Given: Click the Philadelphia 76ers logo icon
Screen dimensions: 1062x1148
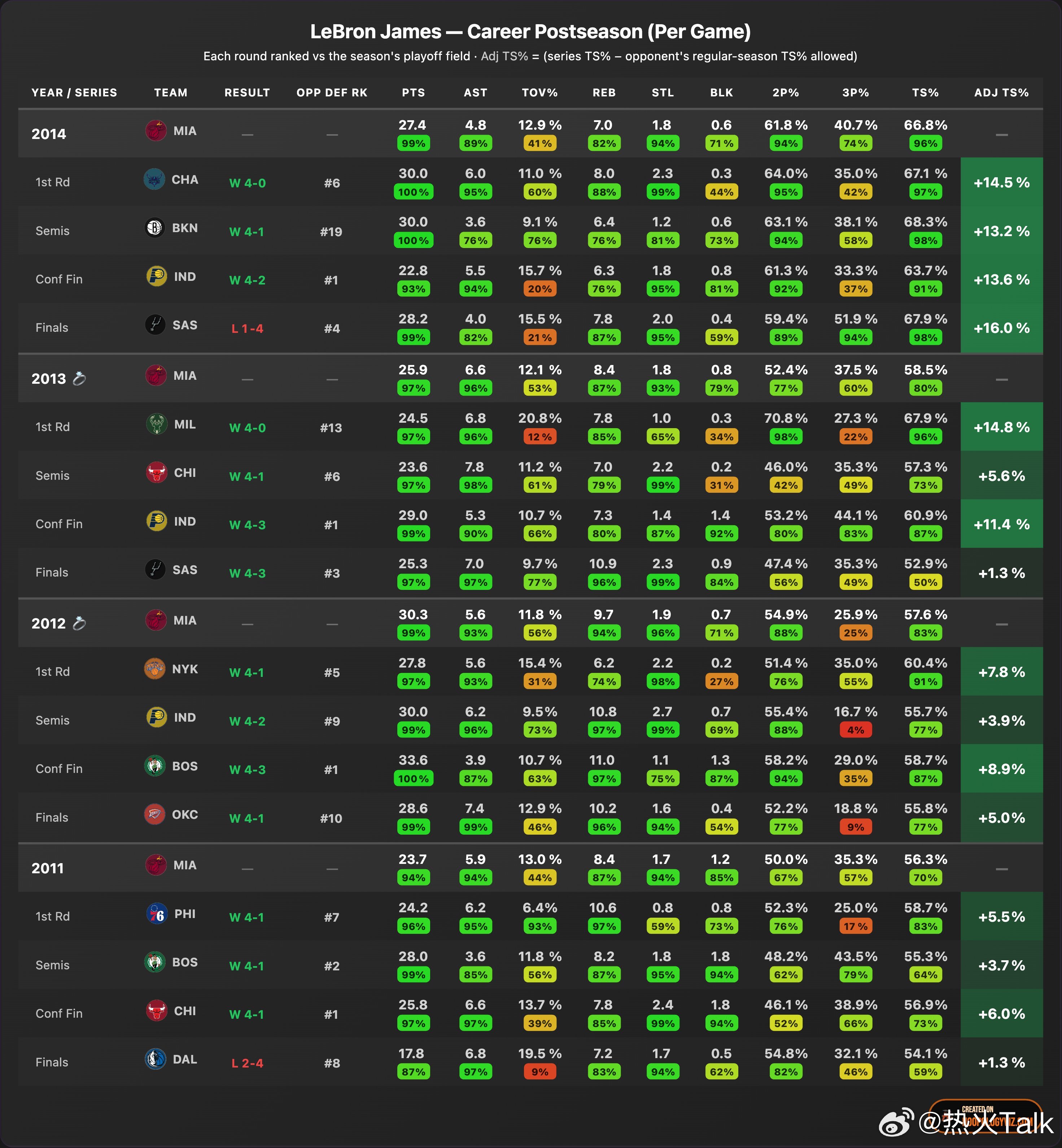Looking at the screenshot, I should 156,914.
